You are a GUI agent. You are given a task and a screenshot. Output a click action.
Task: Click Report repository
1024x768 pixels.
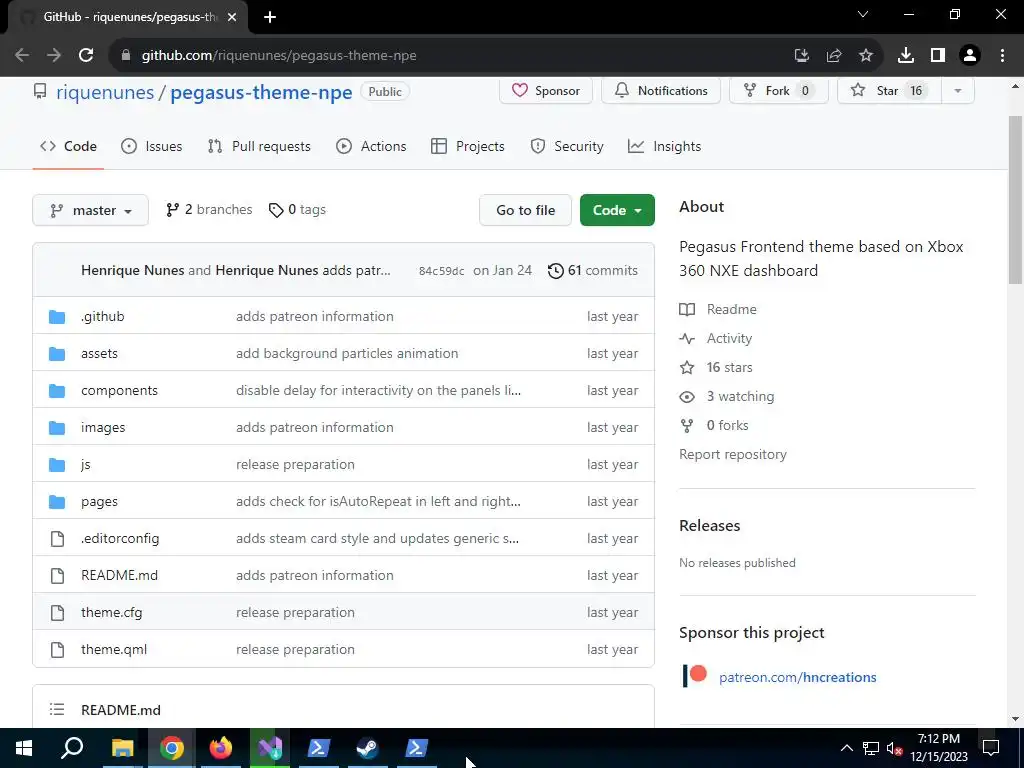tap(733, 455)
